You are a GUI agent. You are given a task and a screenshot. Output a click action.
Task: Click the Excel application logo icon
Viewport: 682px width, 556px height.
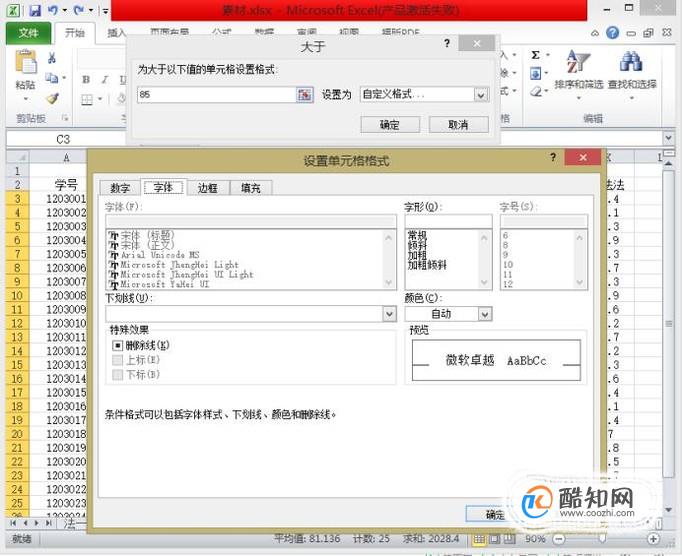(x=13, y=10)
